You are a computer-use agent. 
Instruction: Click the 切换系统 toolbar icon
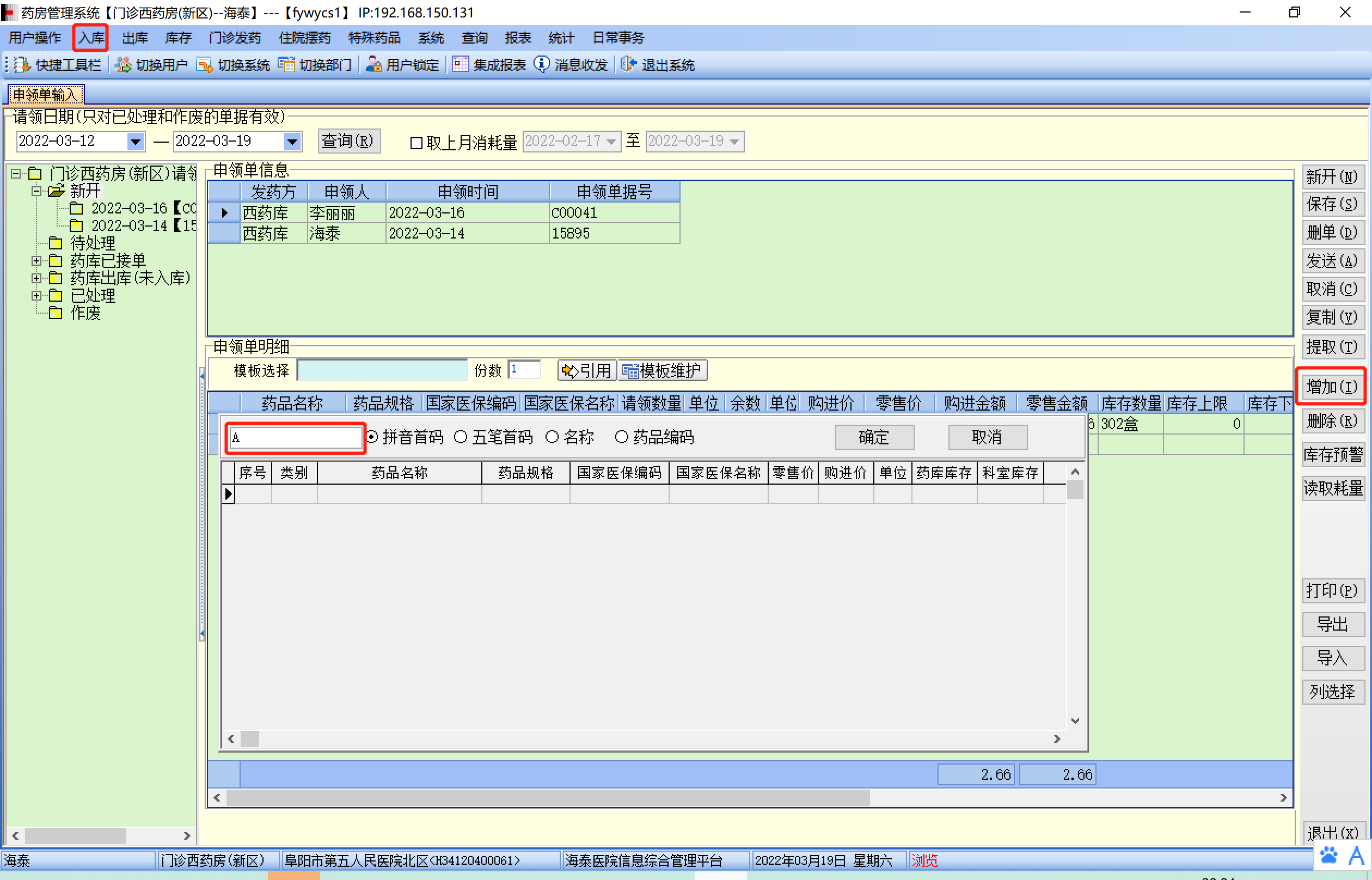point(205,65)
